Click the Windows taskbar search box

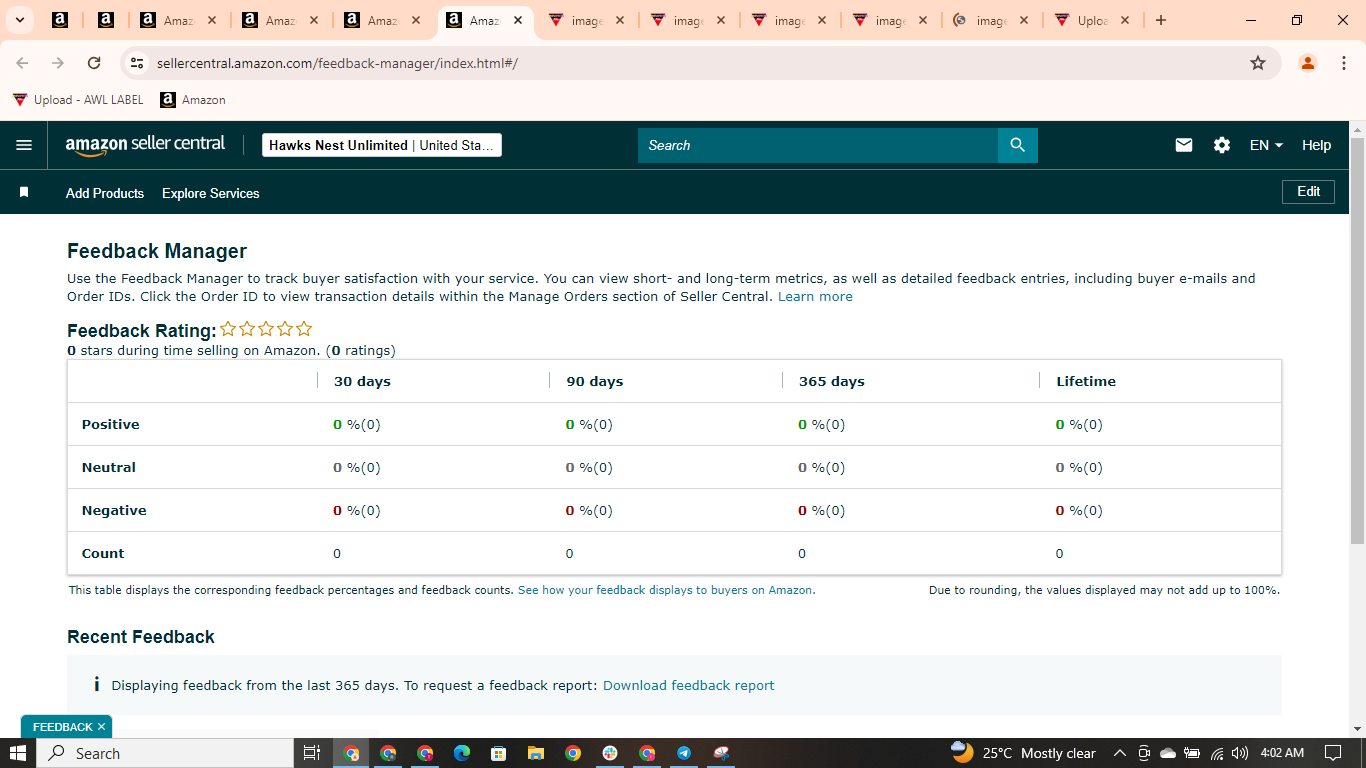[166, 753]
